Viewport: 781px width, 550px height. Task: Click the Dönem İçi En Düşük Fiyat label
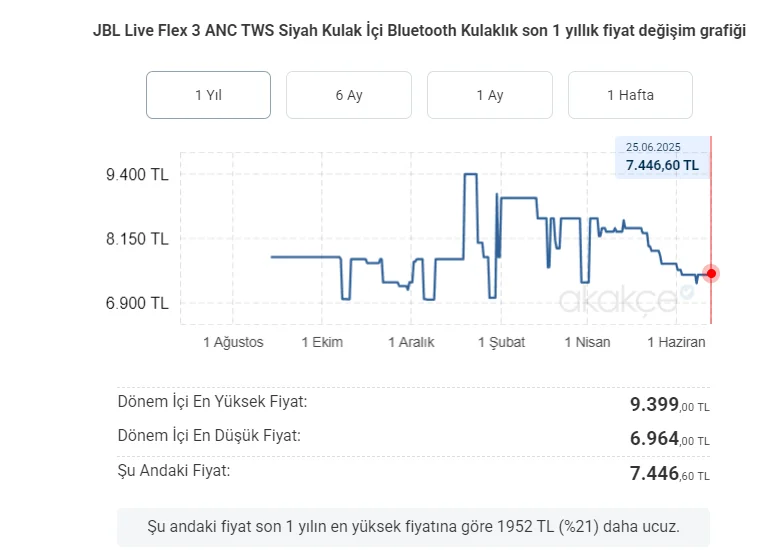(209, 436)
